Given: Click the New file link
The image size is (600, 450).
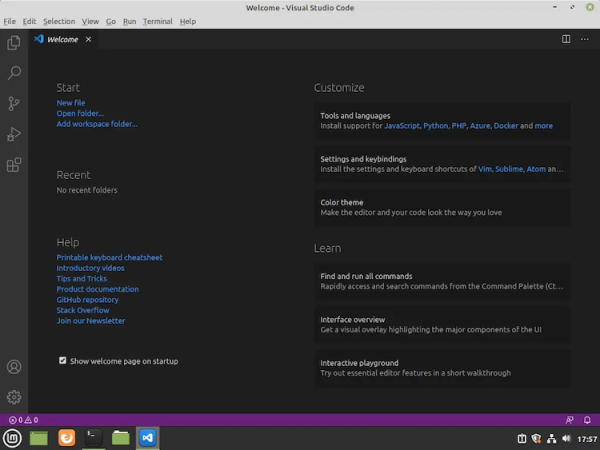Looking at the screenshot, I should click(71, 103).
